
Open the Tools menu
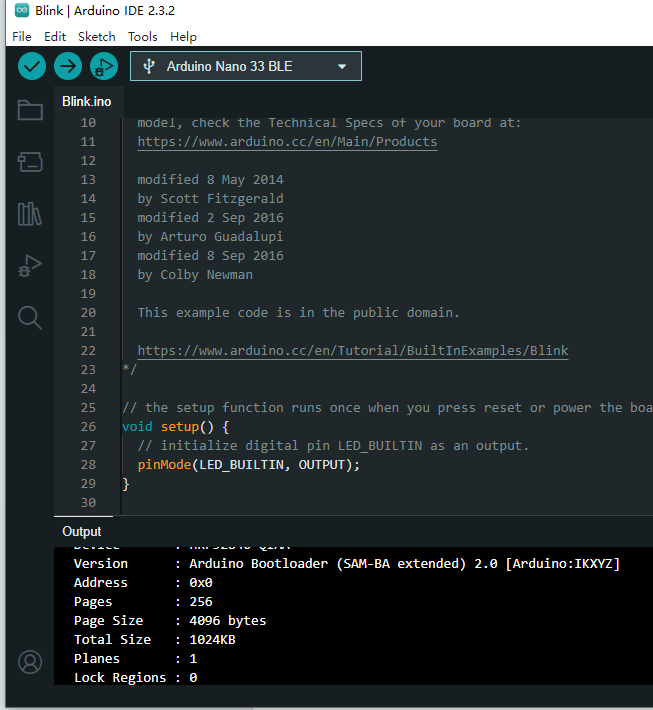(x=143, y=36)
